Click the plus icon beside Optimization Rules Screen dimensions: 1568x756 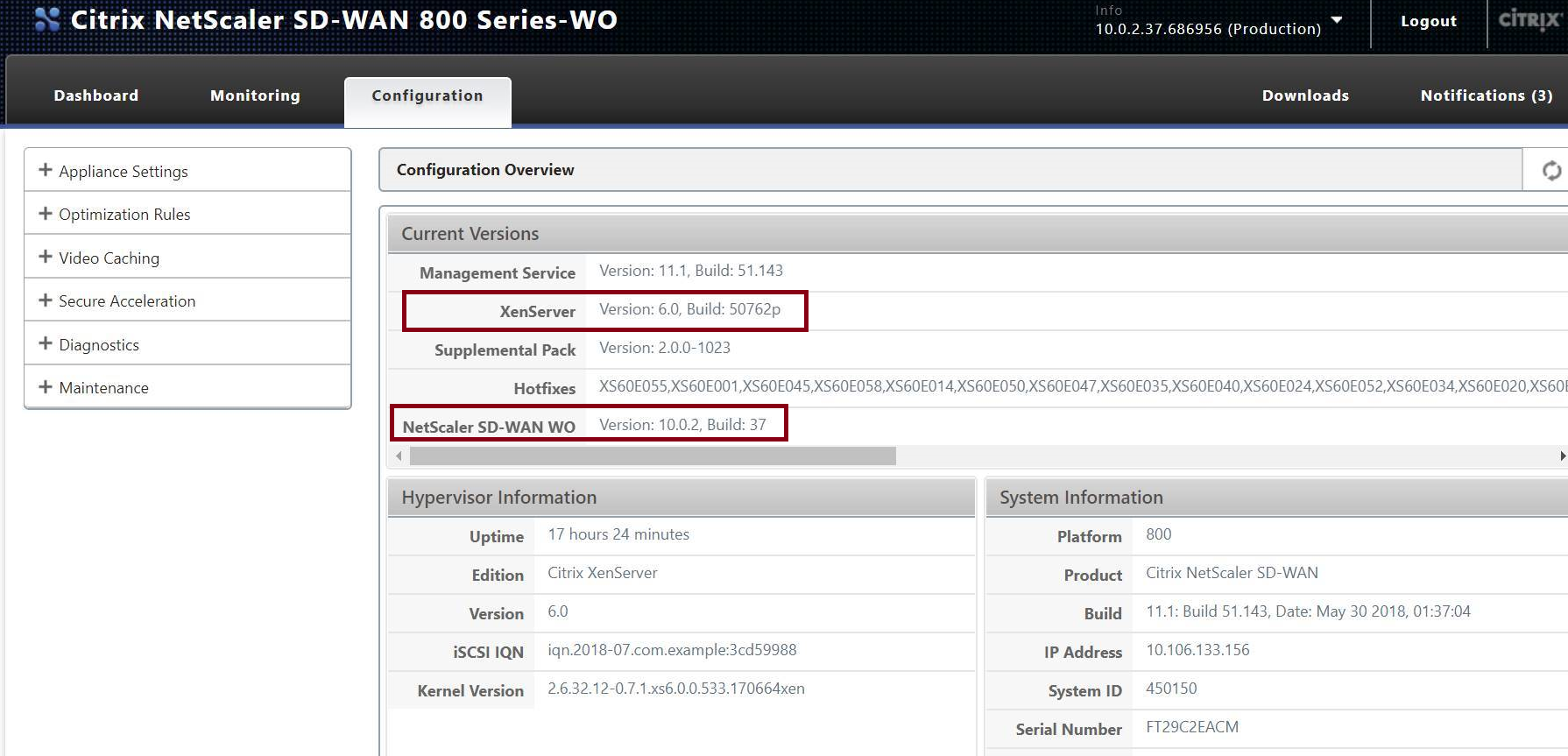[x=46, y=213]
